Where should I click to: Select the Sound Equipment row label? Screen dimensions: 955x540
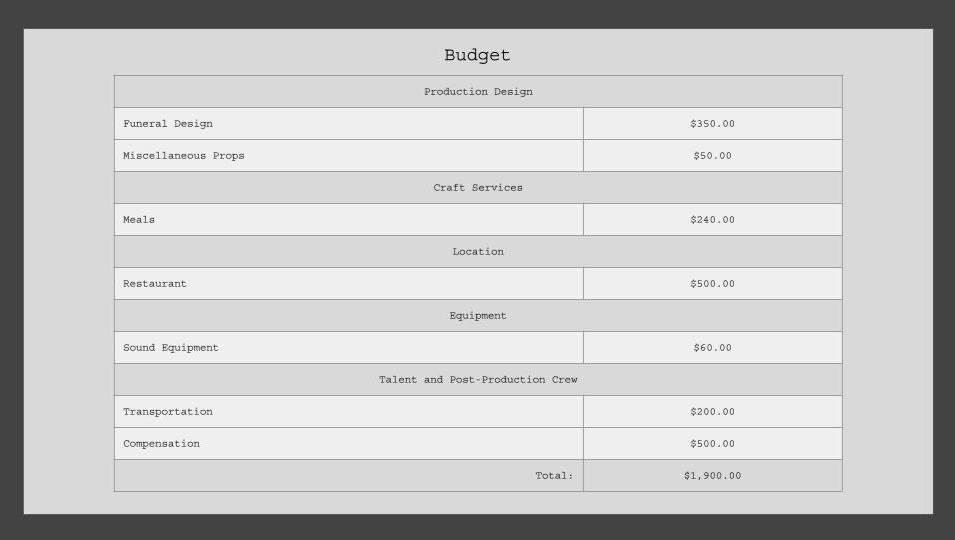(x=171, y=348)
